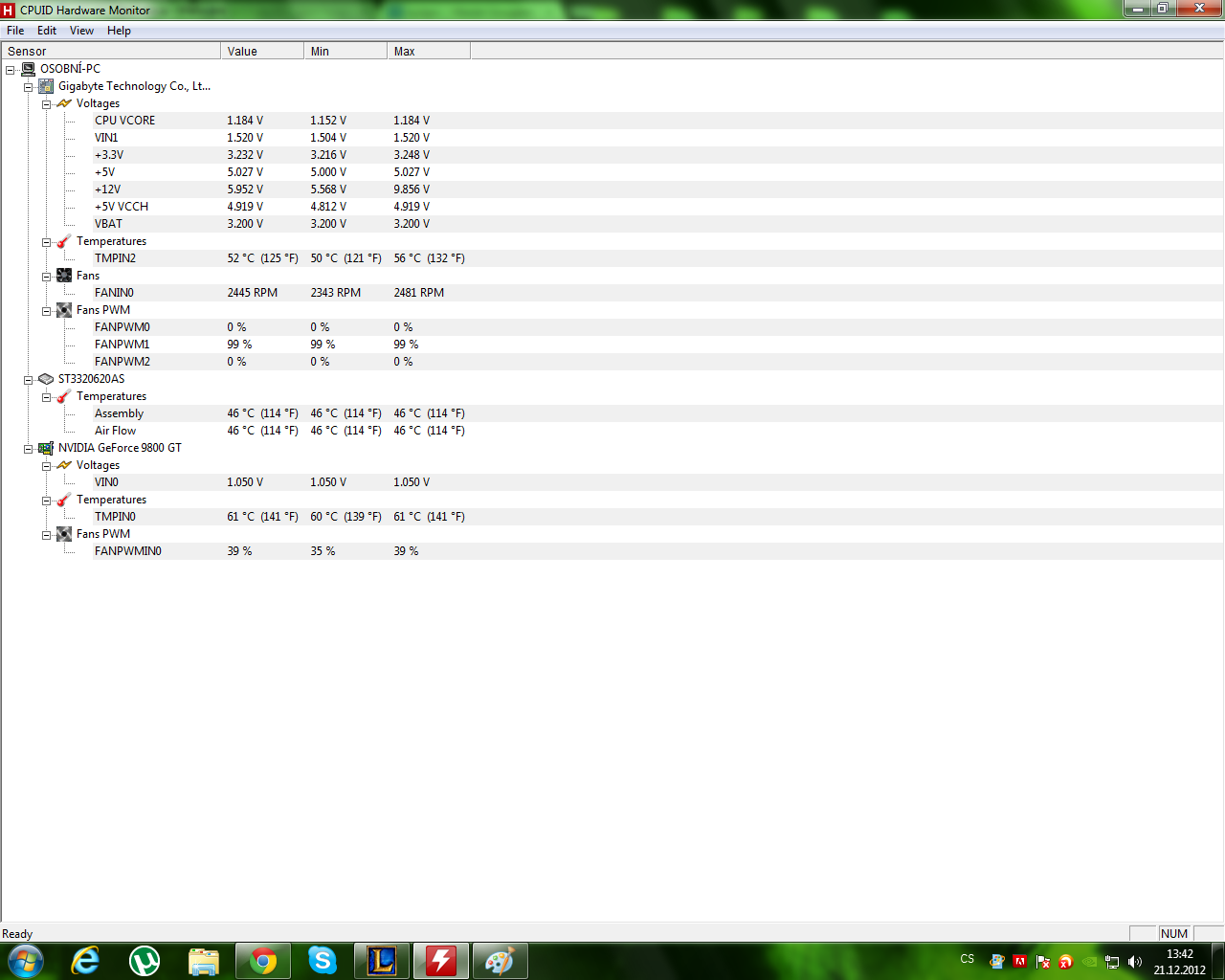Open uTorrent from the taskbar
Viewport: 1225px width, 980px height.
(145, 961)
